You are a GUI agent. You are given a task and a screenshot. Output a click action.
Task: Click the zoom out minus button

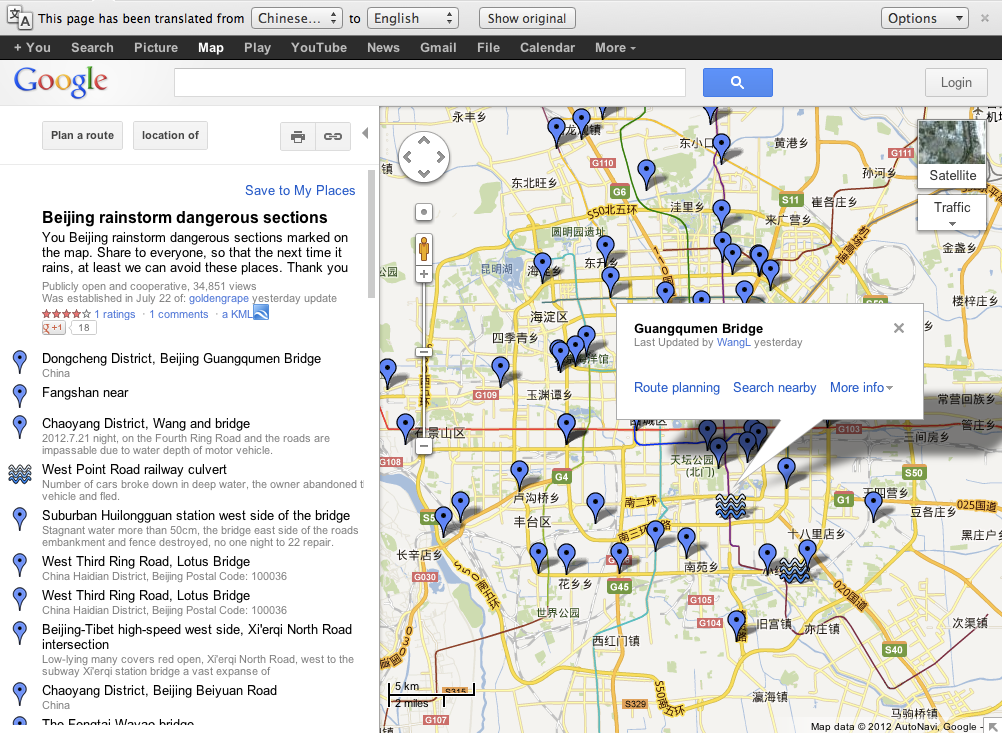[424, 447]
